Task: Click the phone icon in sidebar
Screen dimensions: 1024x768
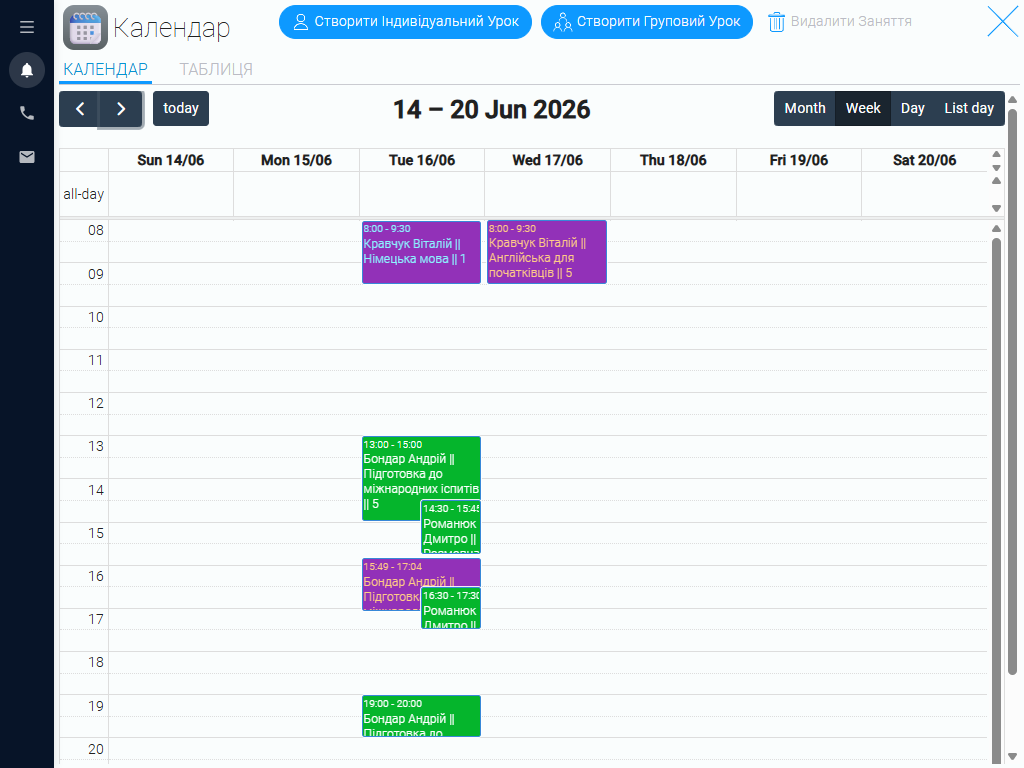Action: (27, 113)
